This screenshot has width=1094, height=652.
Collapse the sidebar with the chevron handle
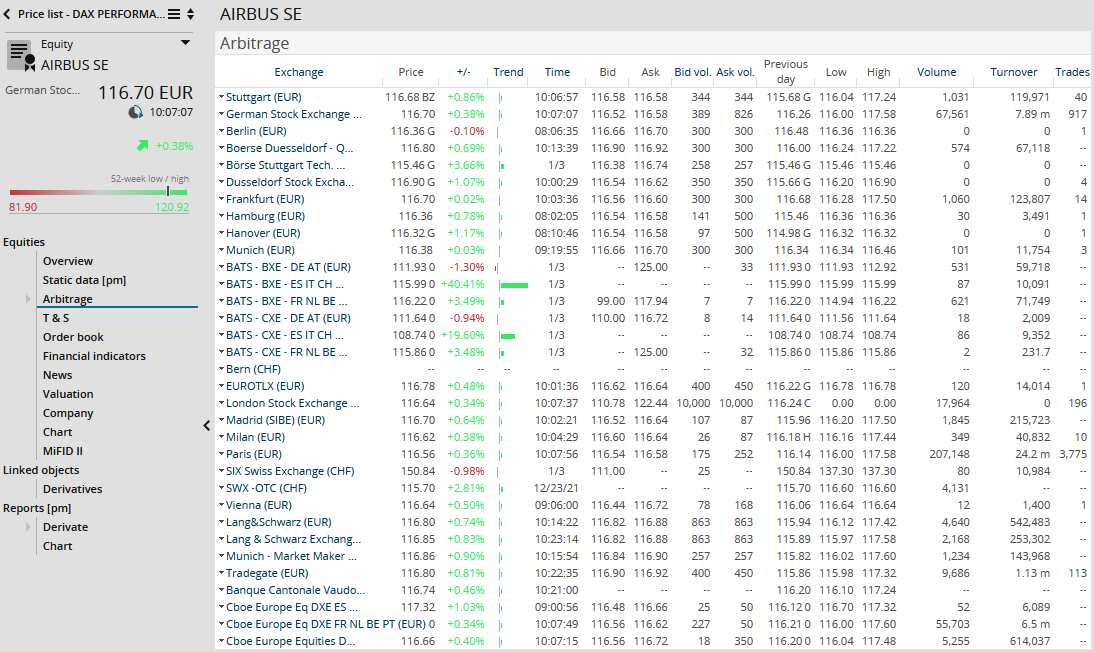point(207,425)
